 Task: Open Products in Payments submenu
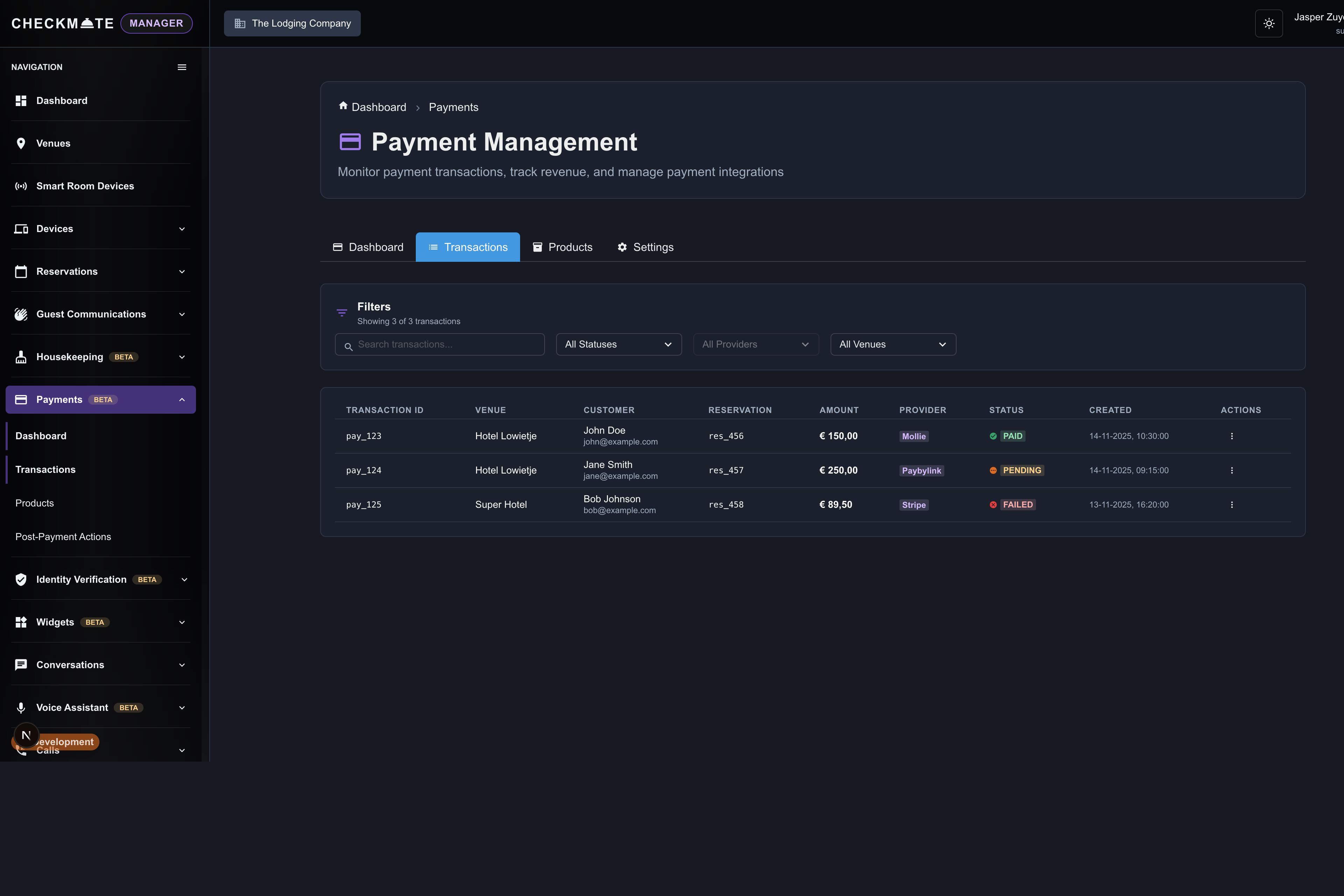tap(34, 503)
